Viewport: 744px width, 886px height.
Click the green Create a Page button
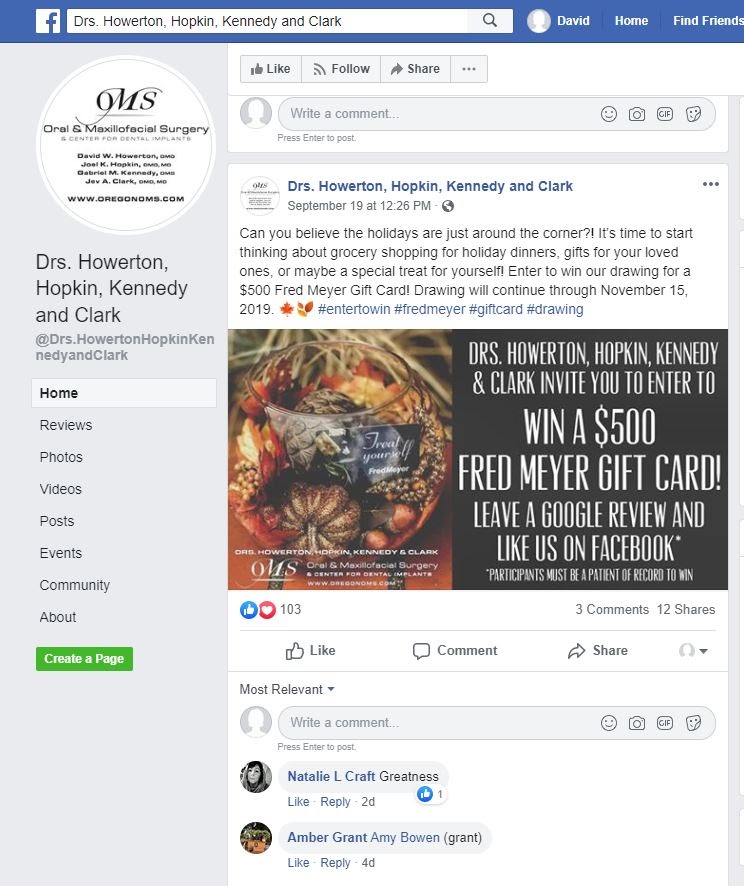84,659
